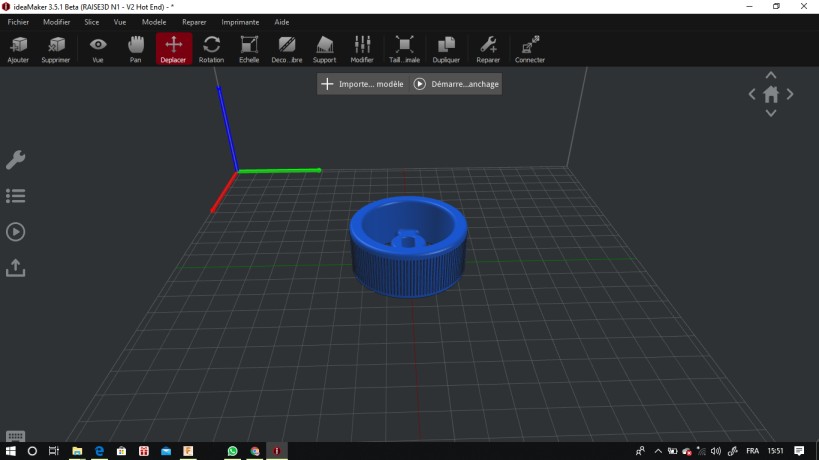Screen dimensions: 819x460
Task: Open the Mail app from taskbar
Action: pyautogui.click(x=166, y=451)
